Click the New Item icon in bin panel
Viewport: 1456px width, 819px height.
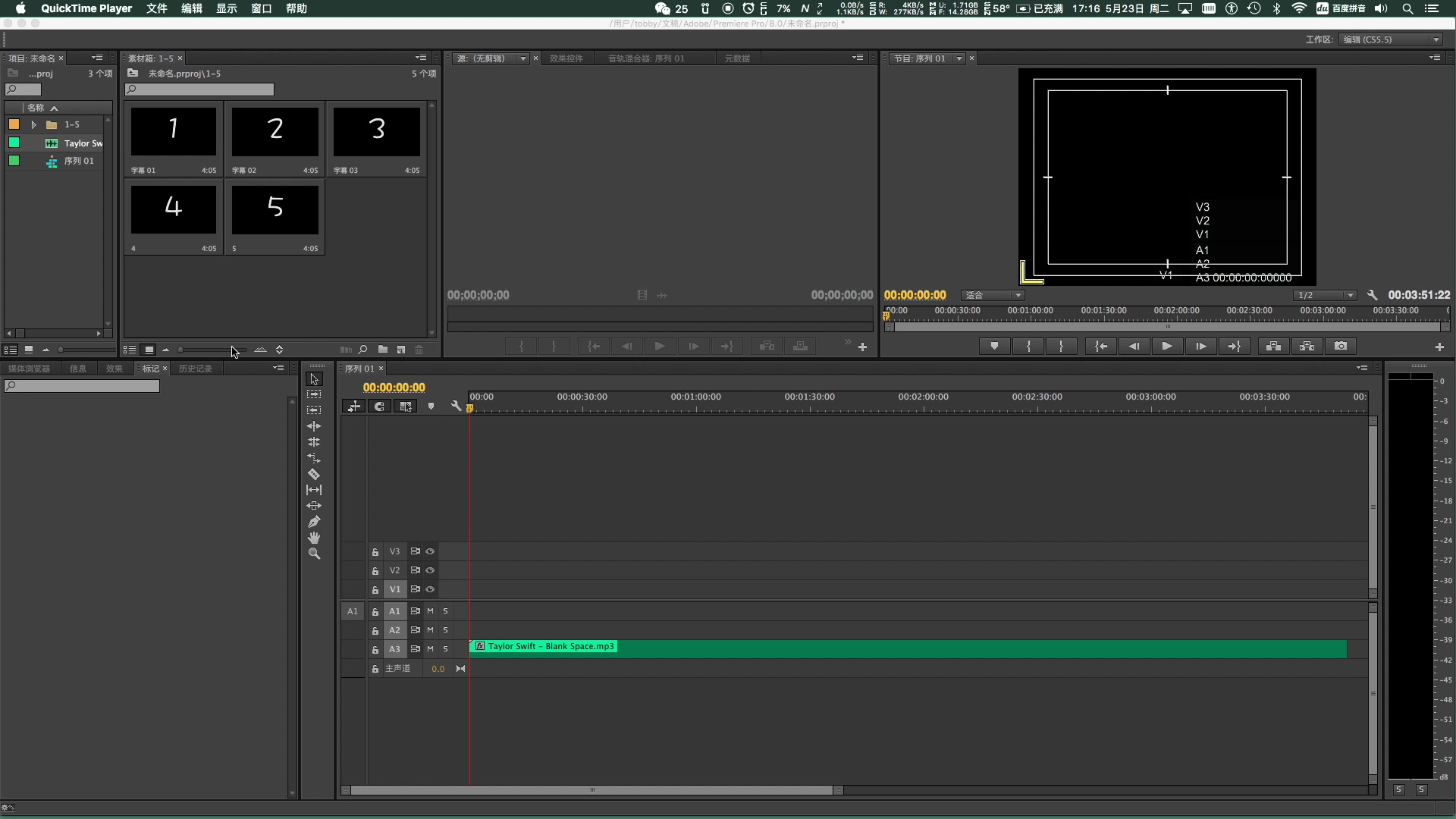401,350
